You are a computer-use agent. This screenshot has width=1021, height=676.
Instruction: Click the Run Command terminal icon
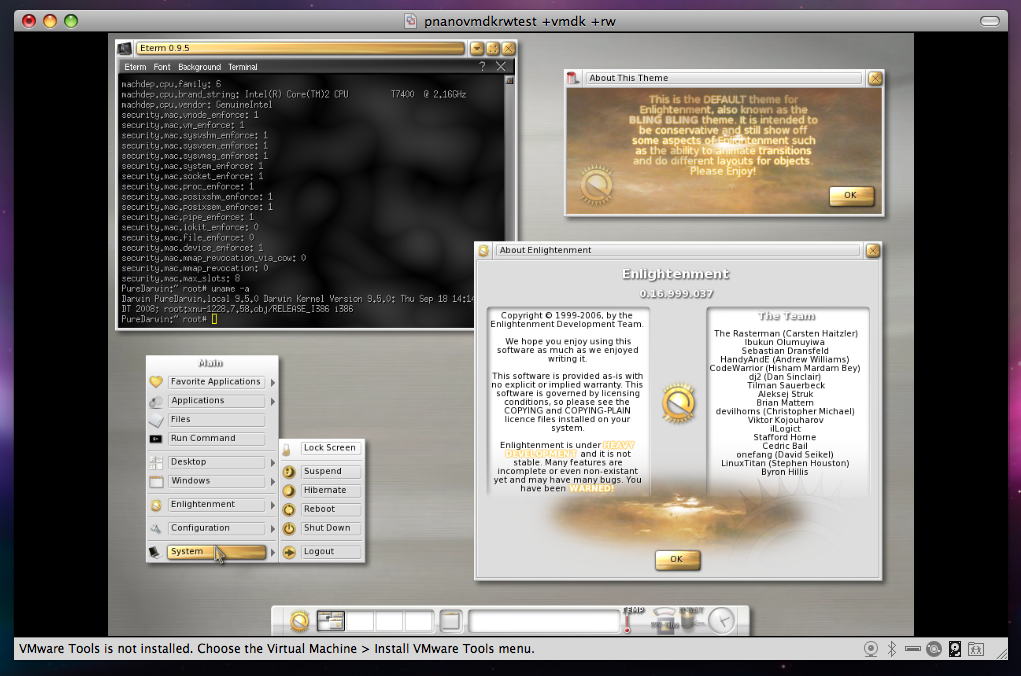156,439
